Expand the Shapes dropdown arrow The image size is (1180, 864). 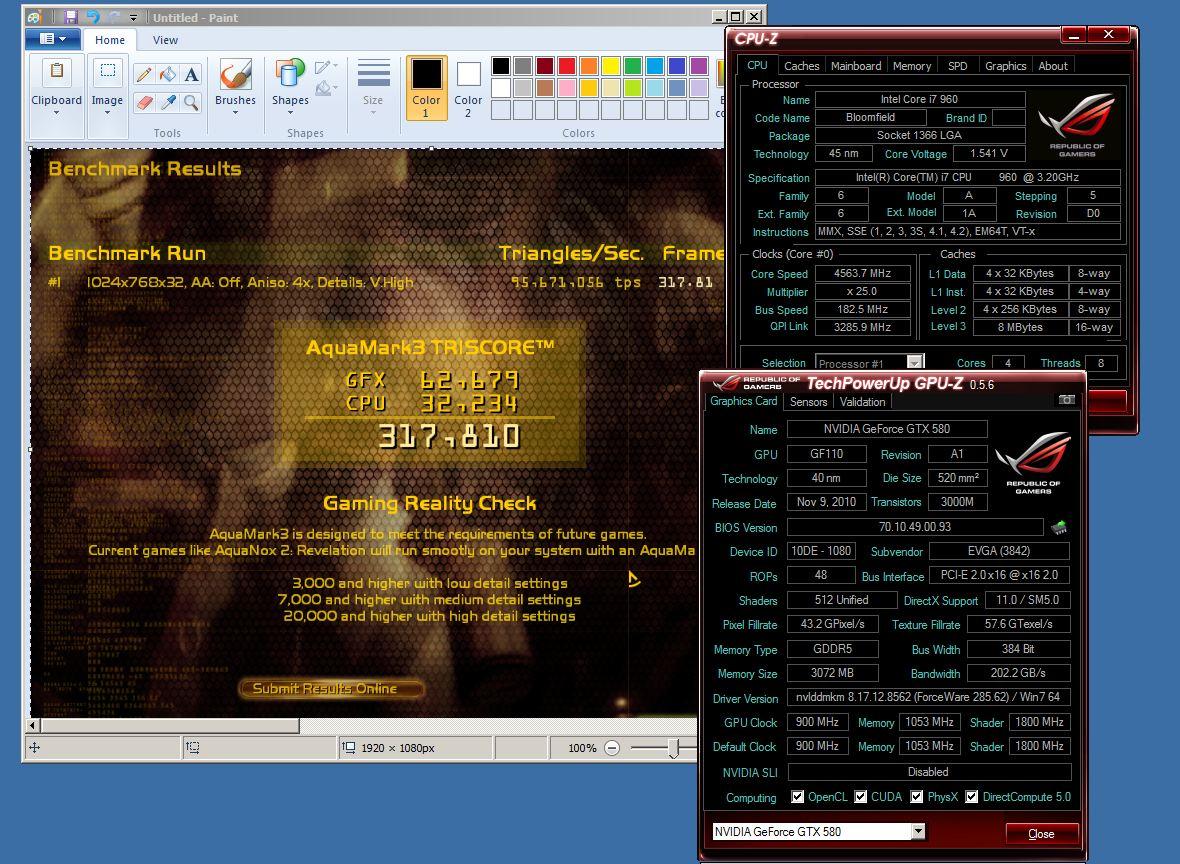pyautogui.click(x=290, y=113)
